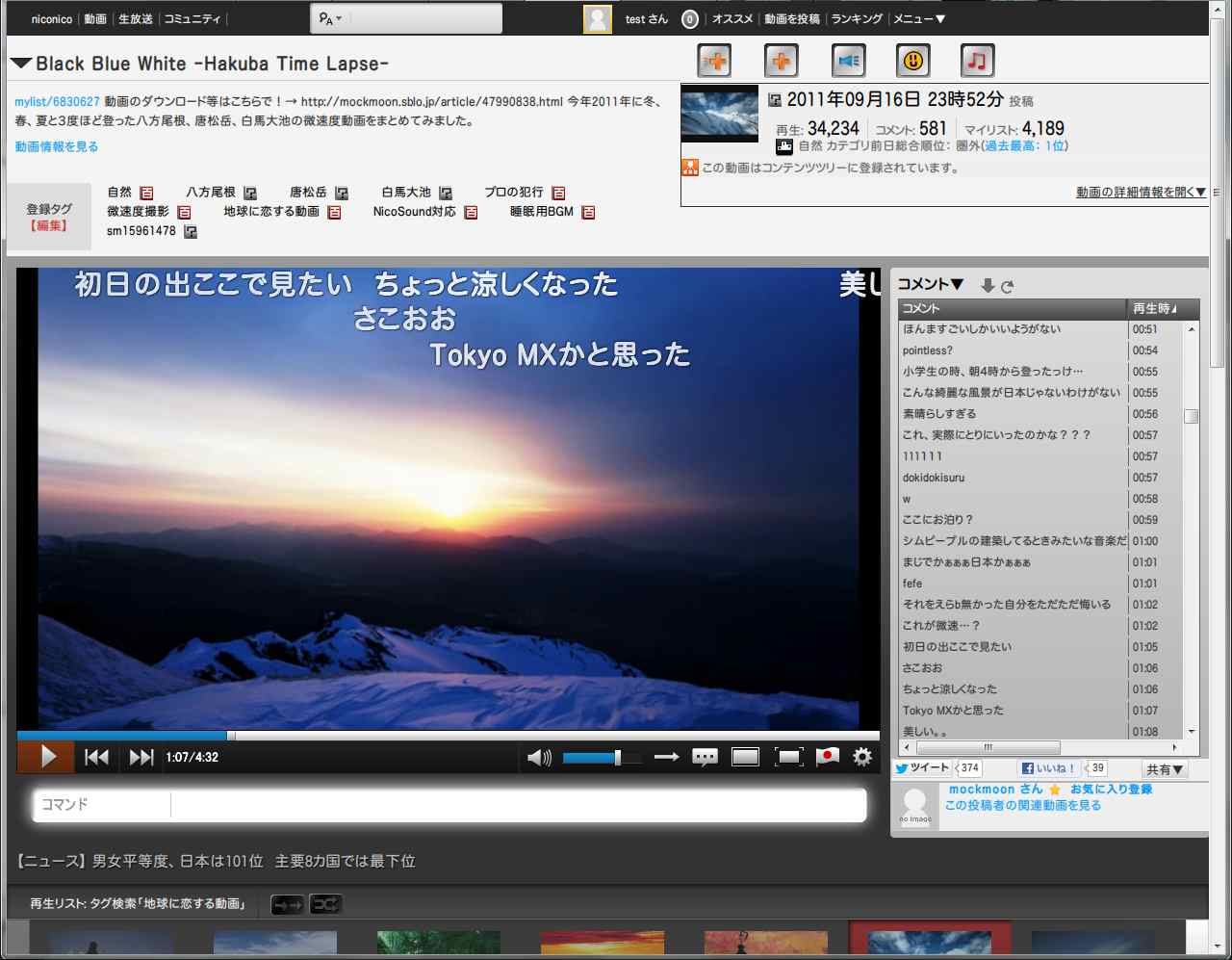Screen dimensions: 1232x960
Task: Open the dictionary icon beside the 微速度撮影 tag
Action: tap(184, 212)
